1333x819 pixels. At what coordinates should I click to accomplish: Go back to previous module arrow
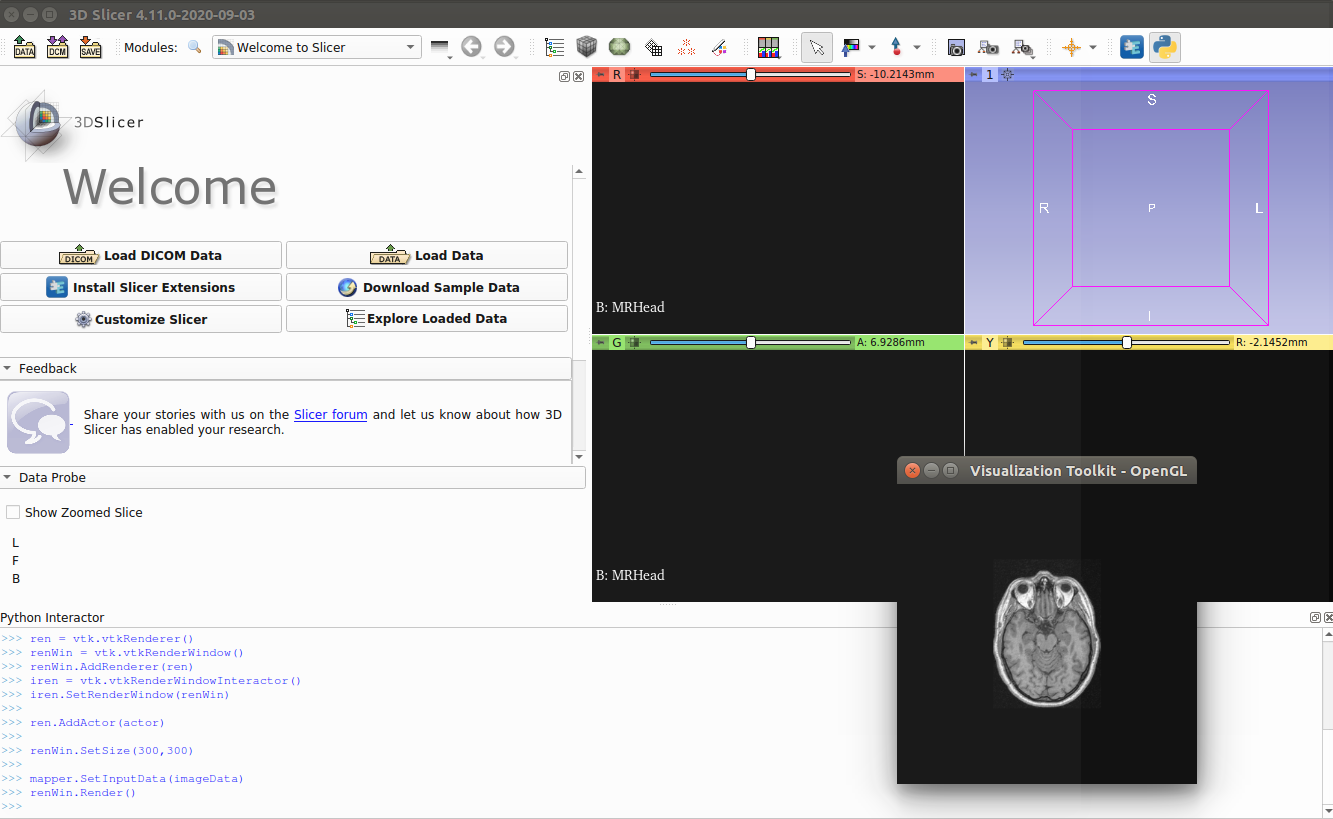click(x=472, y=47)
